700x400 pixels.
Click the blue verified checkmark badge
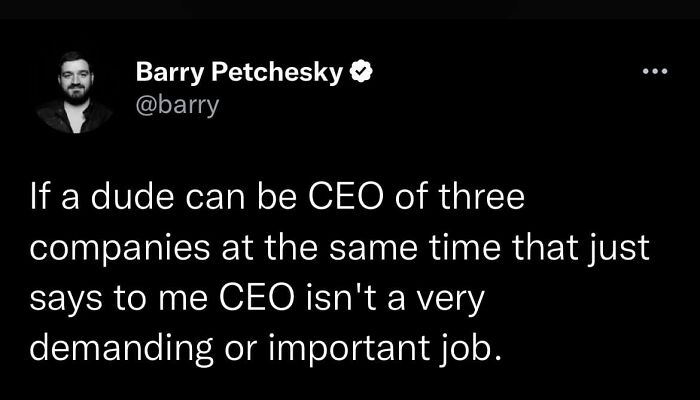click(x=363, y=73)
